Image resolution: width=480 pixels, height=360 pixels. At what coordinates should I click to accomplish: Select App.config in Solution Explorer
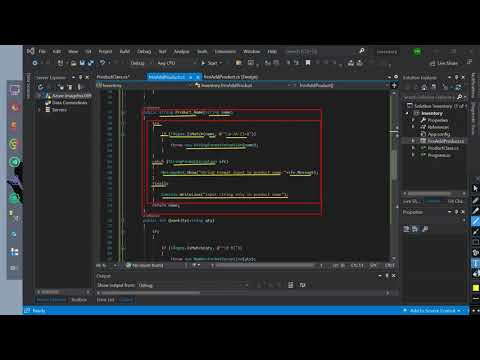[x=435, y=134]
